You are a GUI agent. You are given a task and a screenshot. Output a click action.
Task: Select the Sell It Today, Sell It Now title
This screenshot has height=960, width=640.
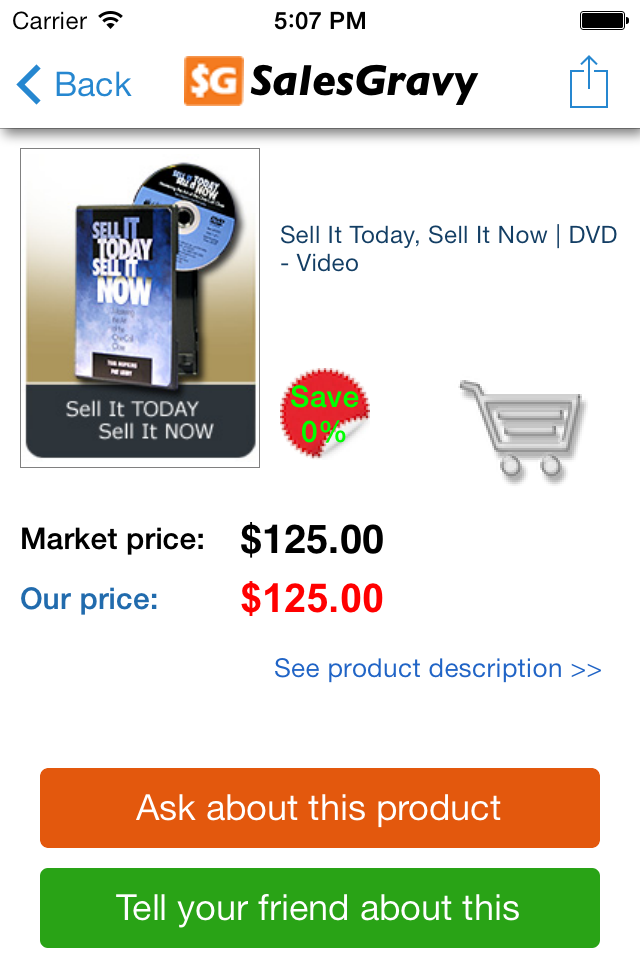click(448, 249)
